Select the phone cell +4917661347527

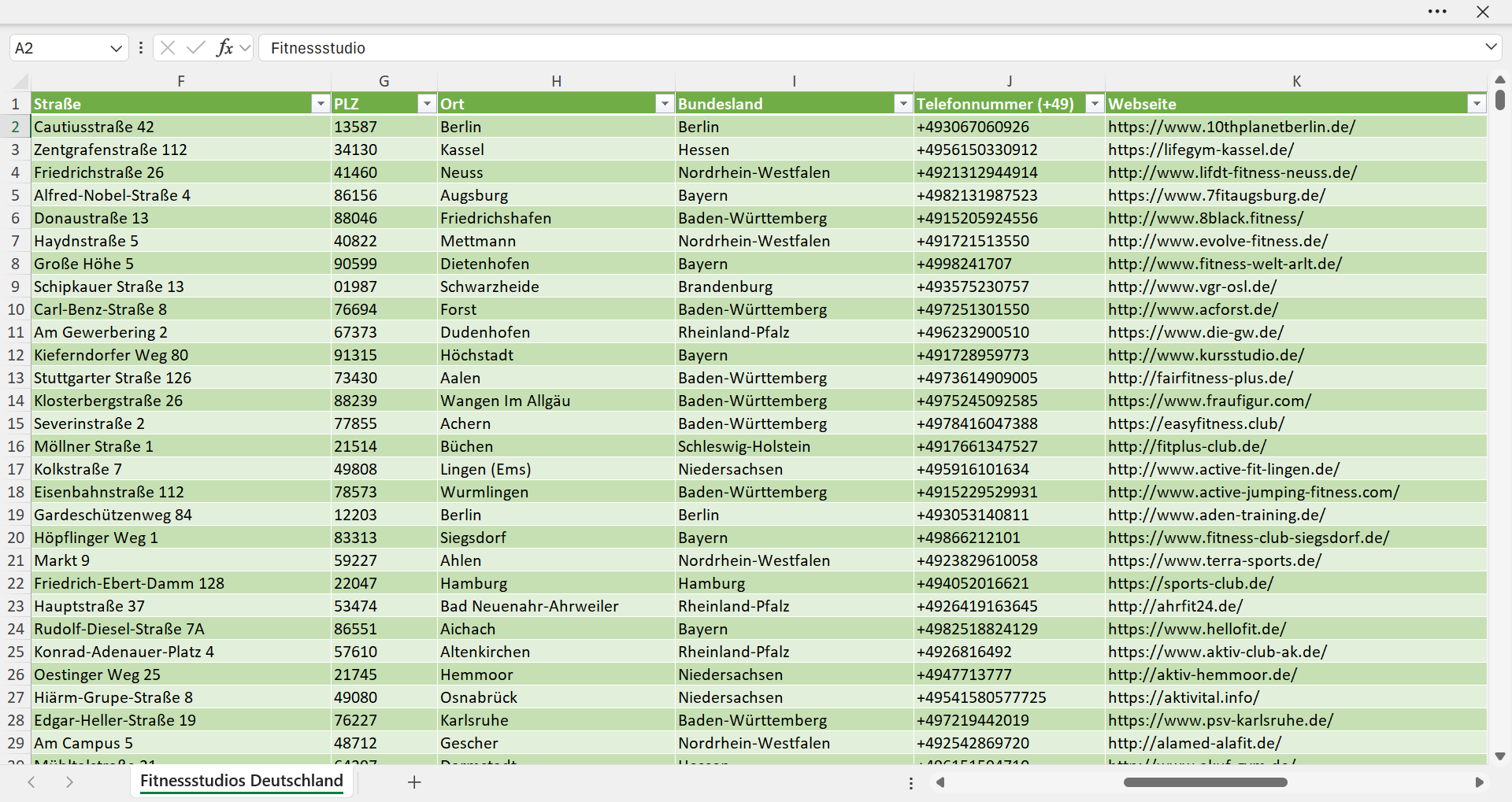(1010, 446)
